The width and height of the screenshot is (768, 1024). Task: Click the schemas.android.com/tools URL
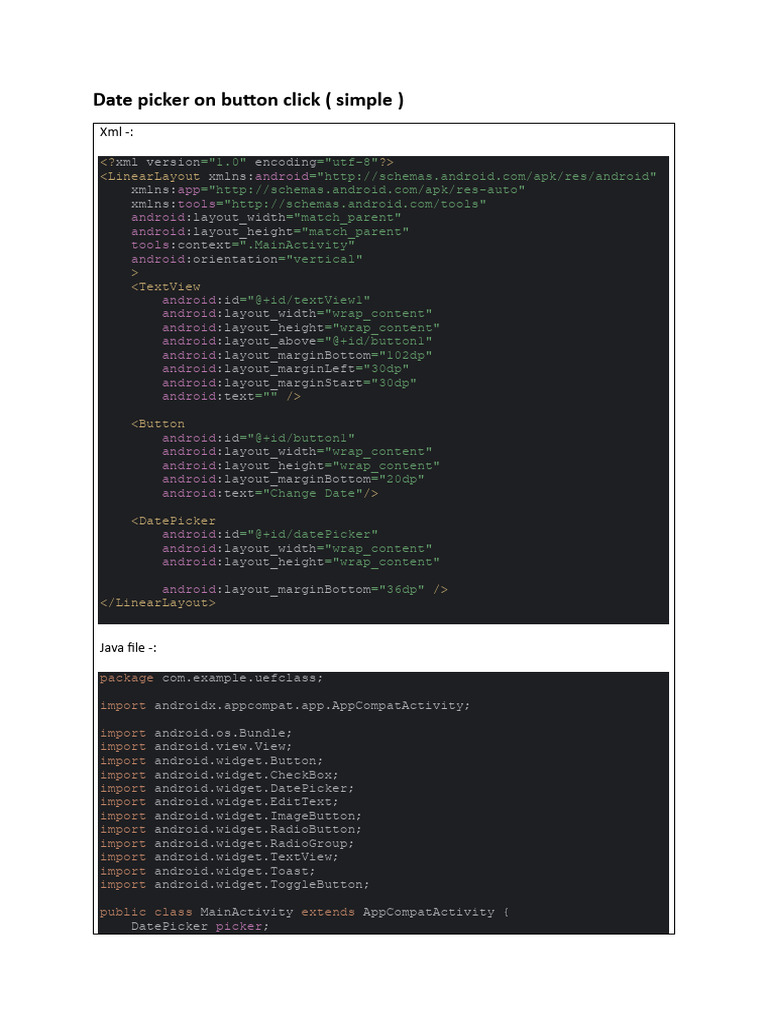(361, 204)
